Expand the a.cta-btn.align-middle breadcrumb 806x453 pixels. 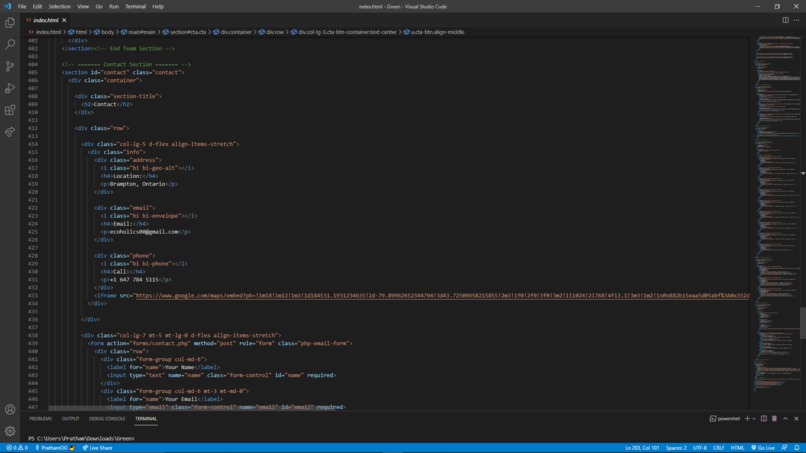coord(437,32)
